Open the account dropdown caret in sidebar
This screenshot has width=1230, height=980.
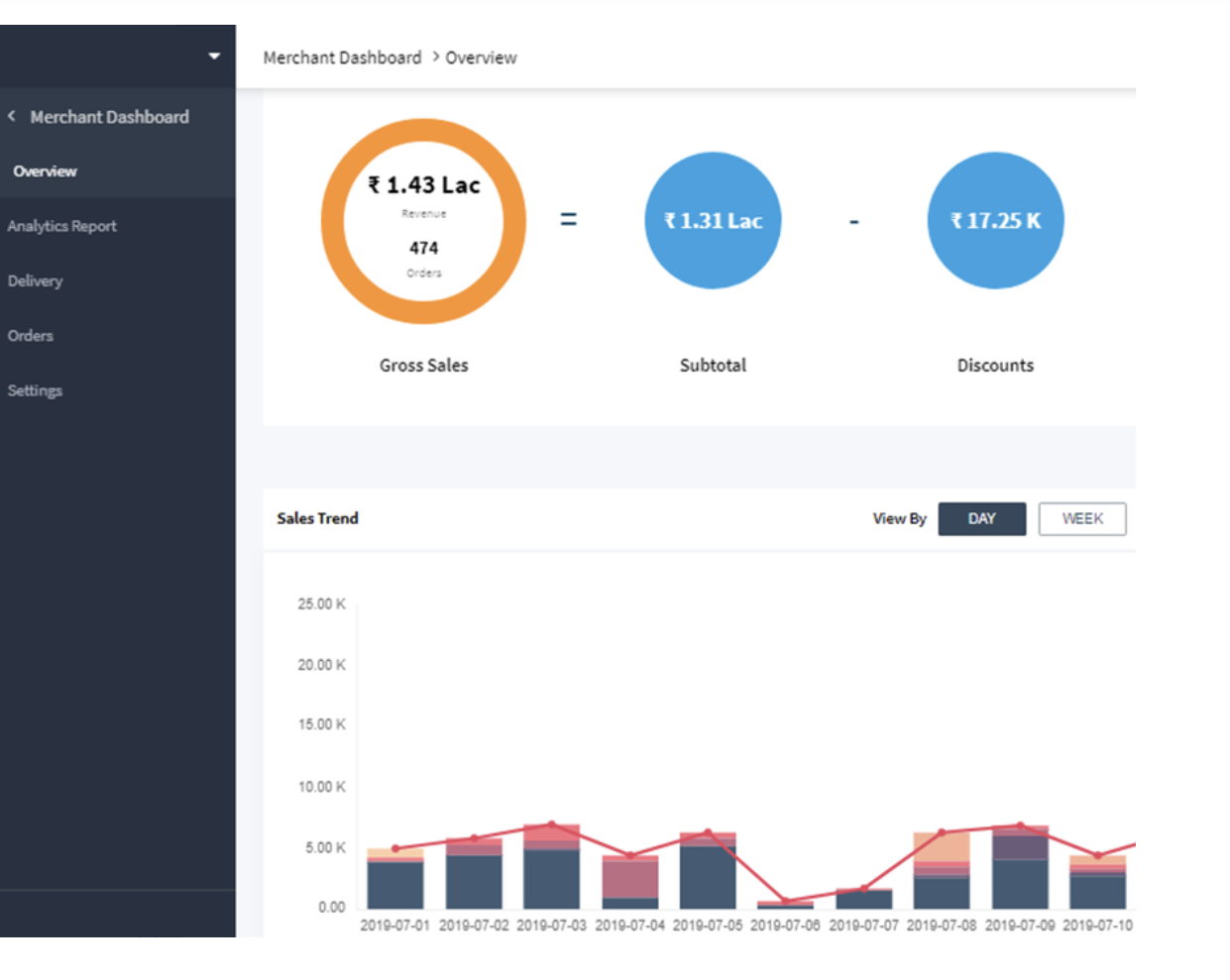(214, 56)
